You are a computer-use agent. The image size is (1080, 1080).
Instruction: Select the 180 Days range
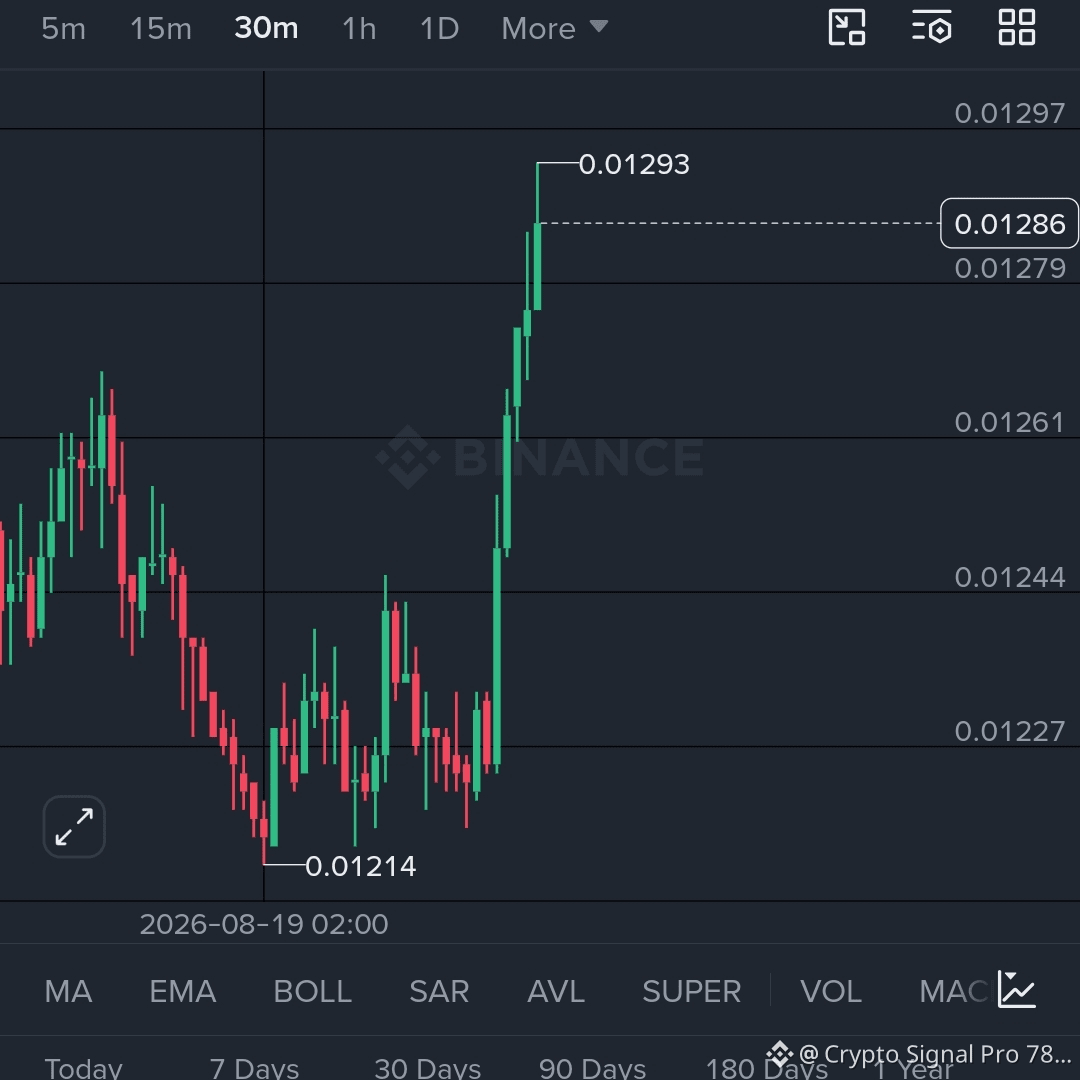click(x=766, y=1068)
